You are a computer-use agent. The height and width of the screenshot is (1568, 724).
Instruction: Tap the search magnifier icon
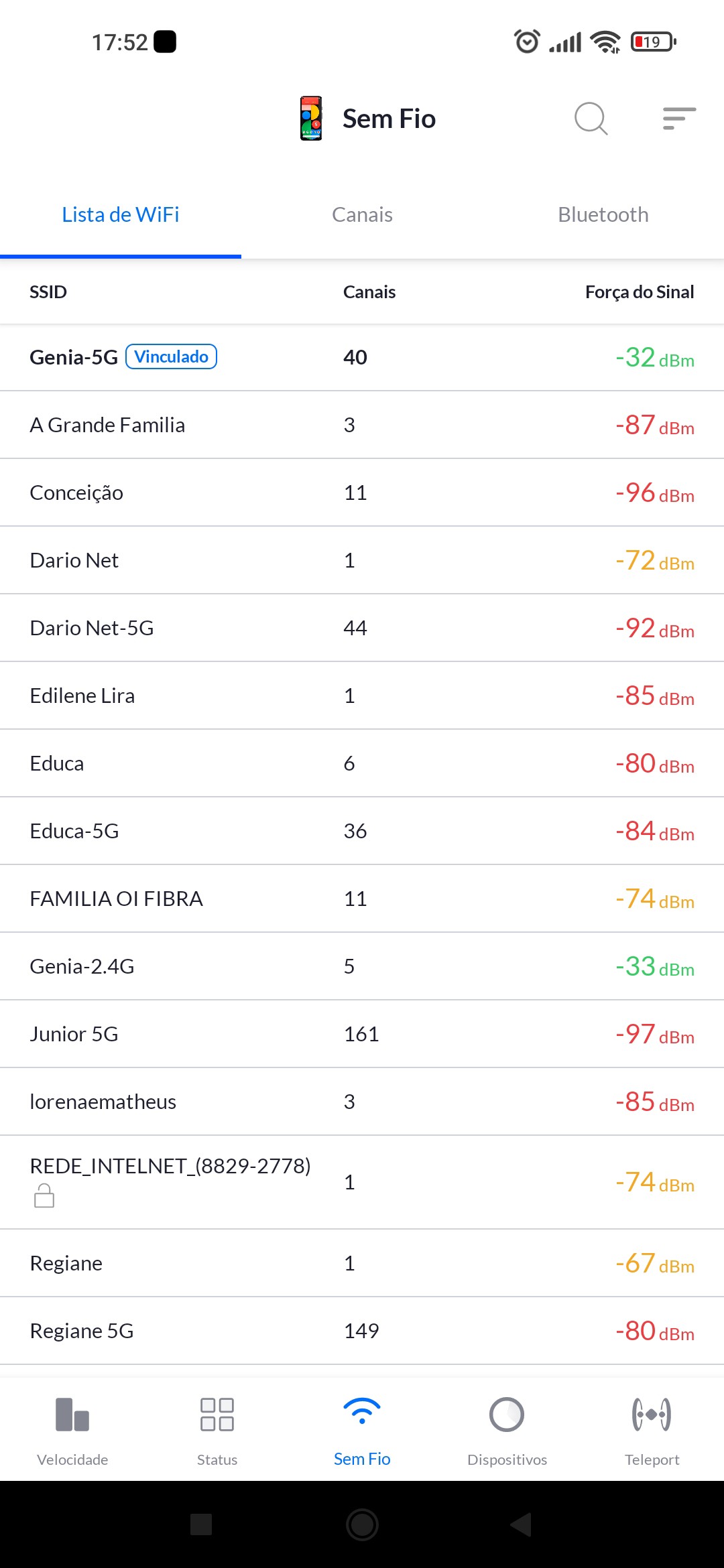click(x=591, y=119)
